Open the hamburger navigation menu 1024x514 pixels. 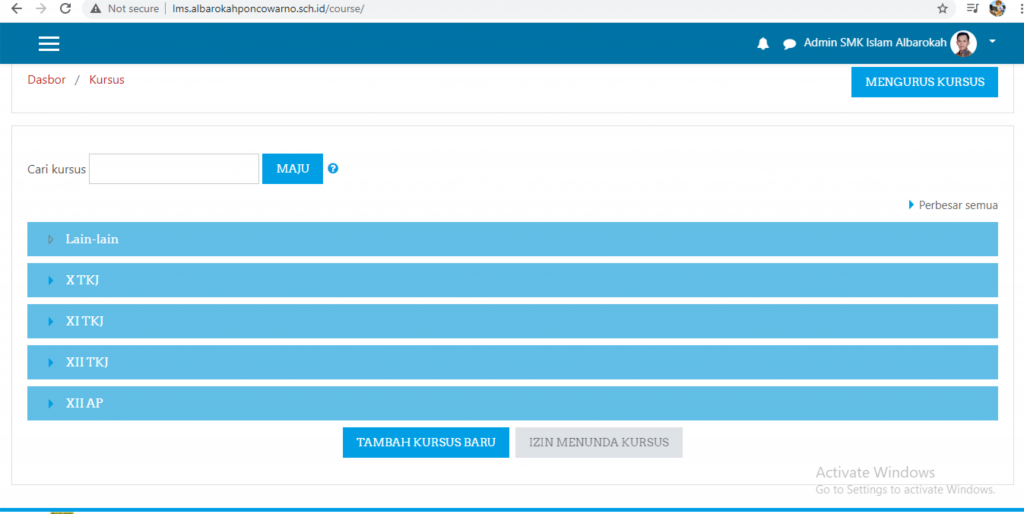click(49, 43)
